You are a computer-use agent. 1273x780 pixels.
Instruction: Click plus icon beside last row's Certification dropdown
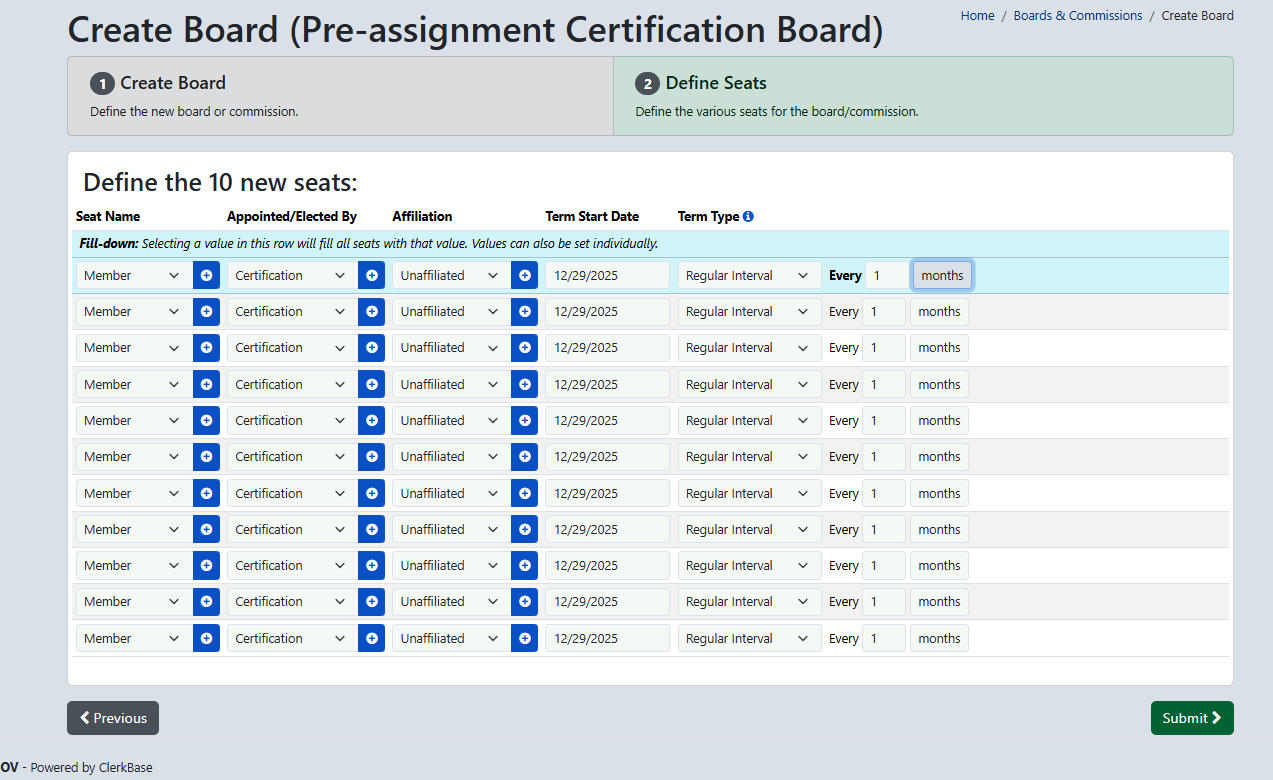click(371, 638)
